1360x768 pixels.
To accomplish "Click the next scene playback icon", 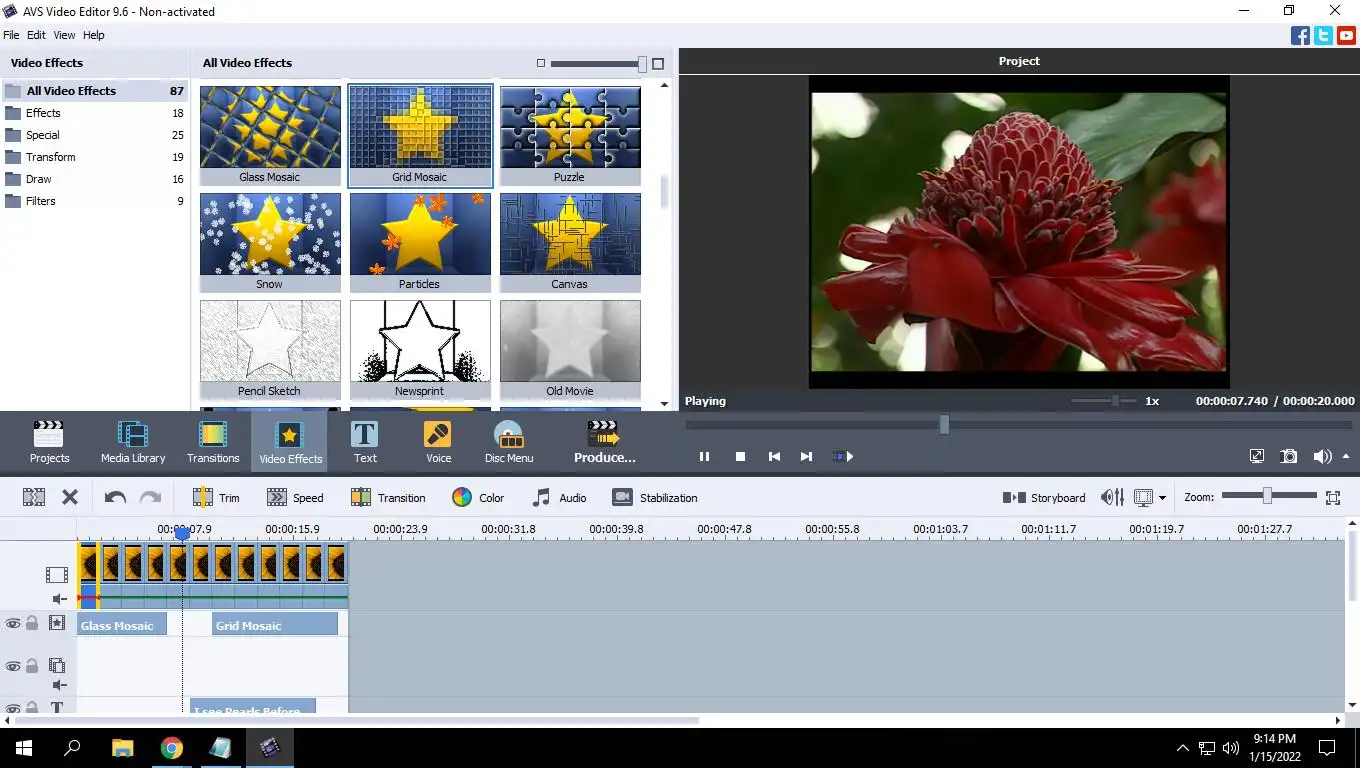I will pyautogui.click(x=843, y=456).
